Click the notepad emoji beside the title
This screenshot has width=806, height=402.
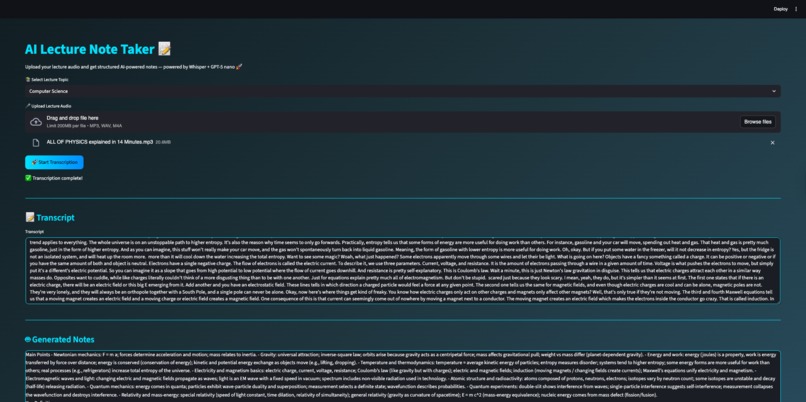(164, 49)
